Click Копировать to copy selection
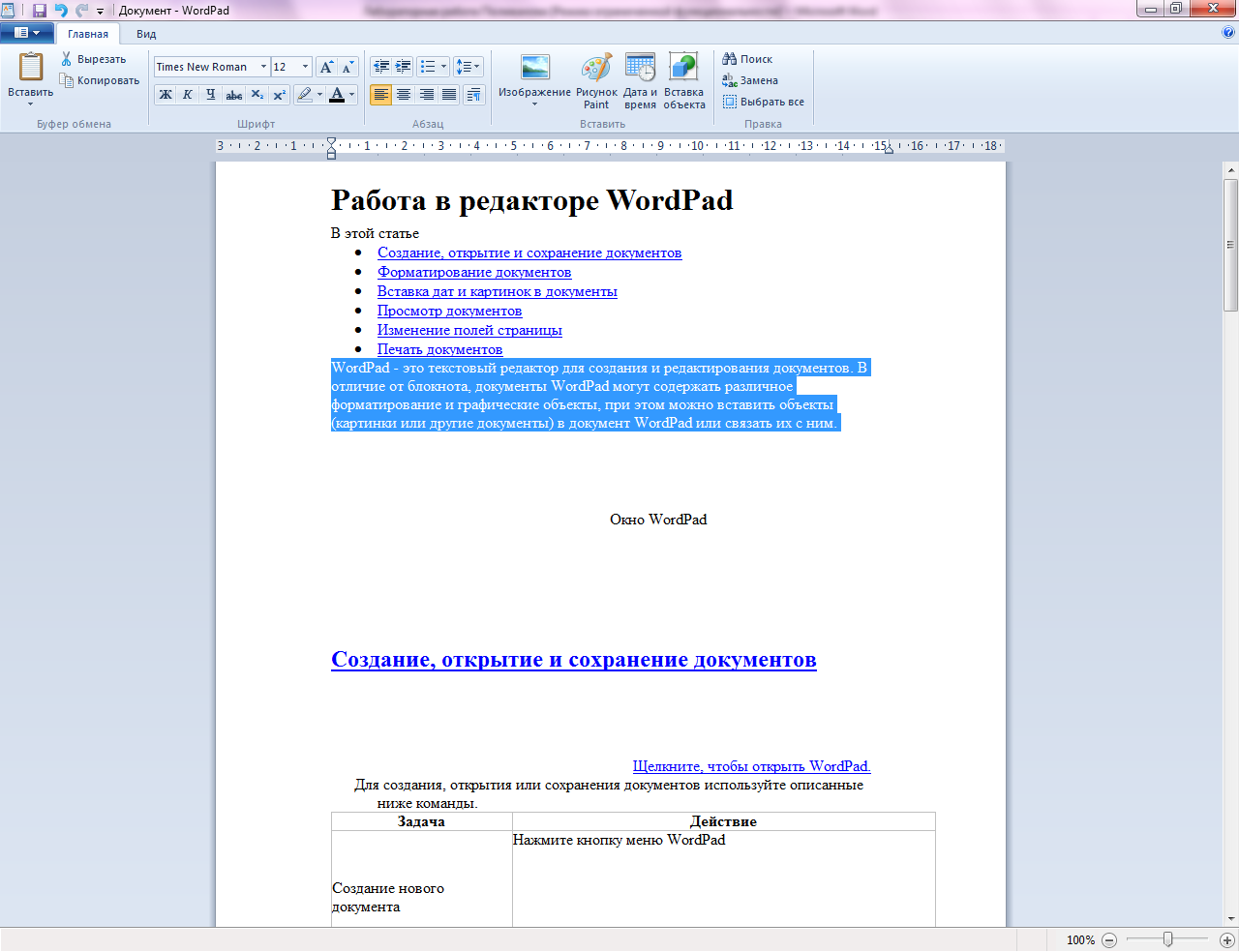Viewport: 1239px width, 952px height. [100, 80]
